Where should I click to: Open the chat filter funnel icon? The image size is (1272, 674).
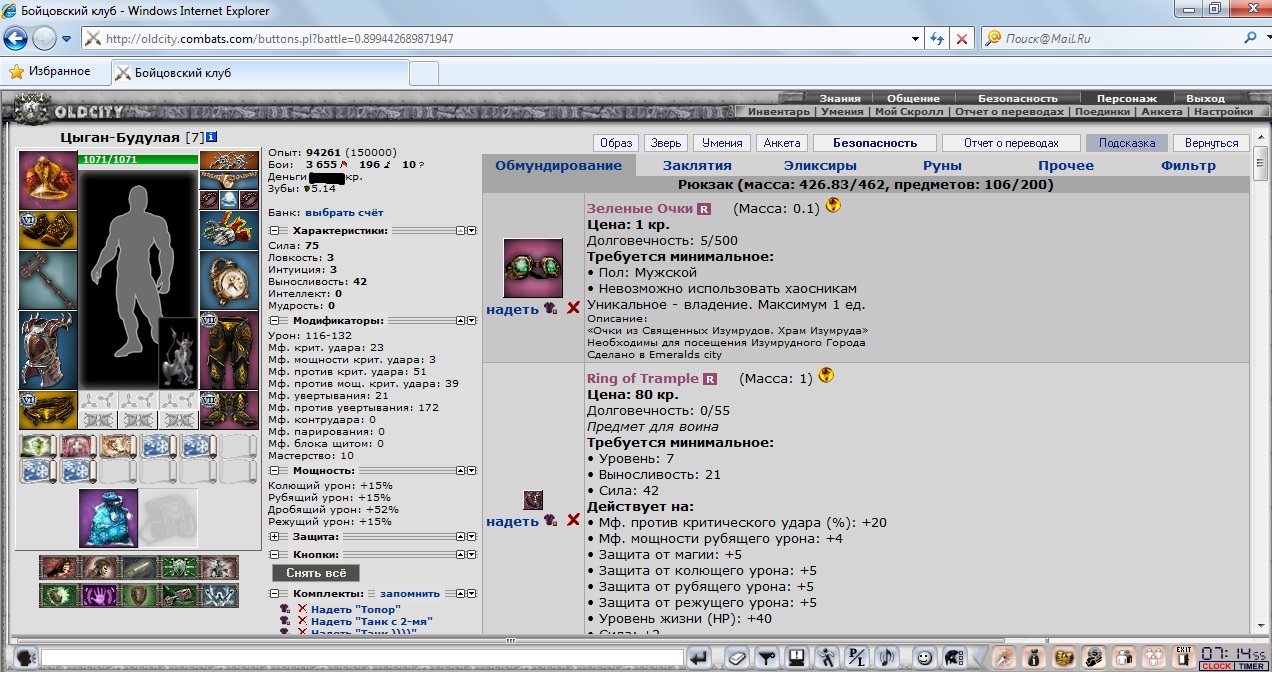point(767,658)
